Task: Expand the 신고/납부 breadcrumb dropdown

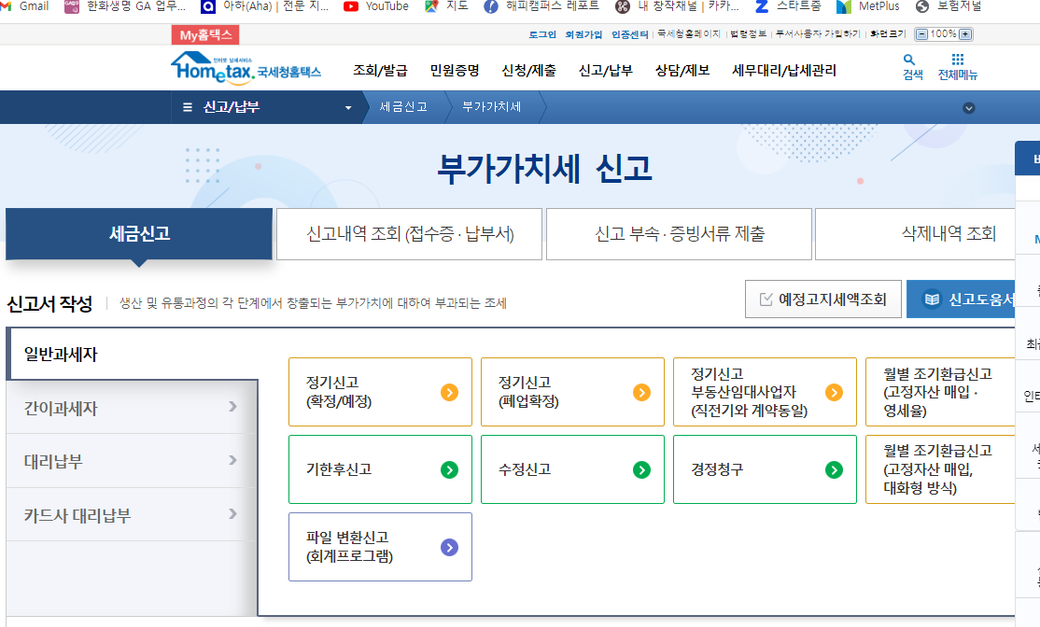Action: click(x=348, y=108)
